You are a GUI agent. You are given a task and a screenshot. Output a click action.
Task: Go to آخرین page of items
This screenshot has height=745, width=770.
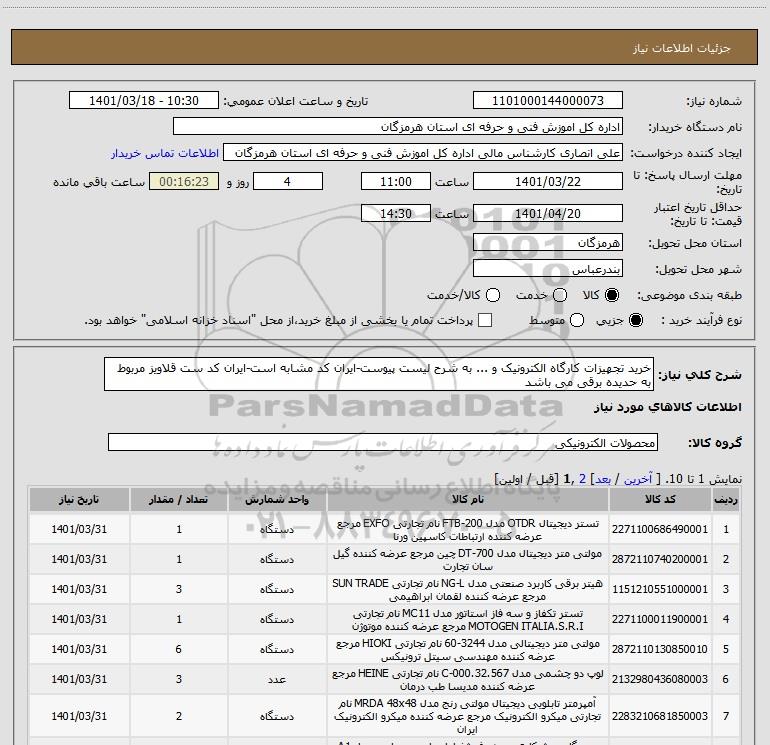(x=638, y=479)
